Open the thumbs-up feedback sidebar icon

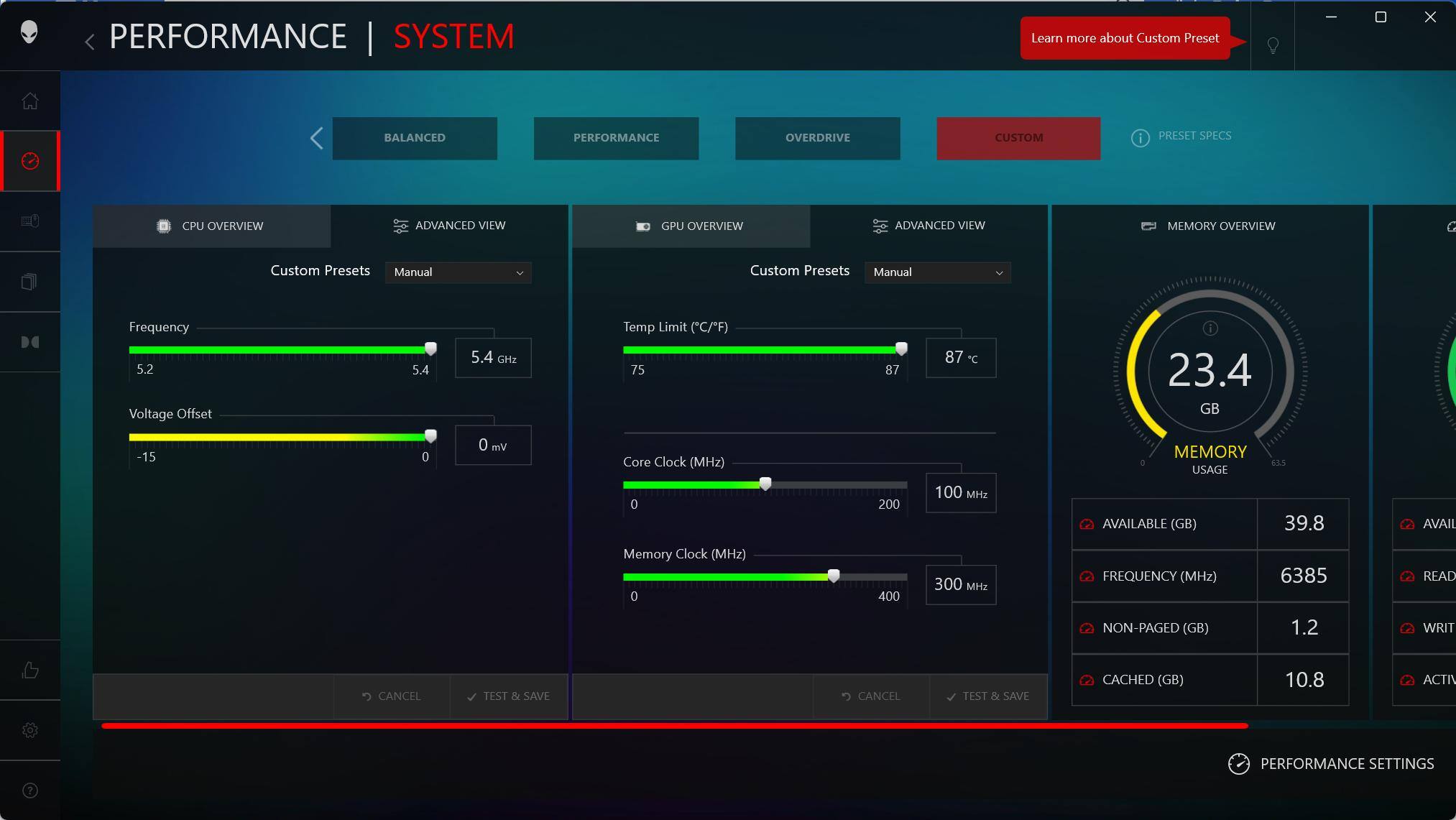29,671
